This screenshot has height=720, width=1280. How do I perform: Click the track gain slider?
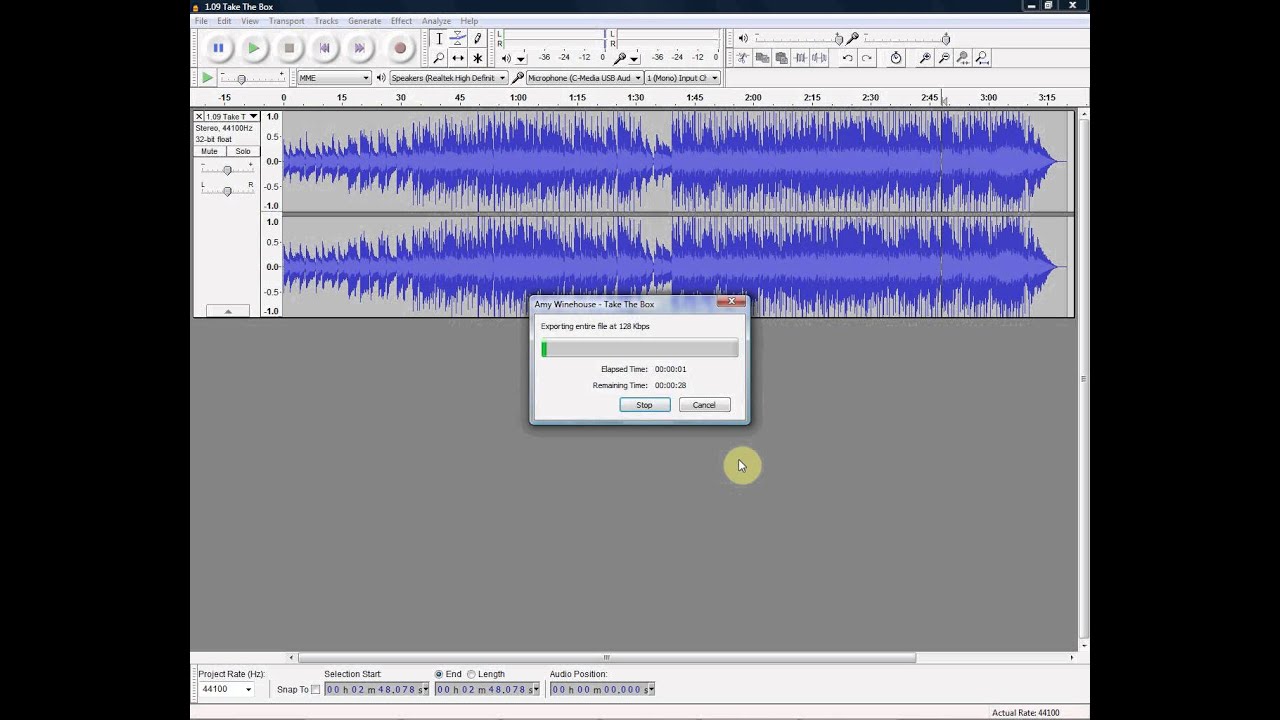point(227,170)
